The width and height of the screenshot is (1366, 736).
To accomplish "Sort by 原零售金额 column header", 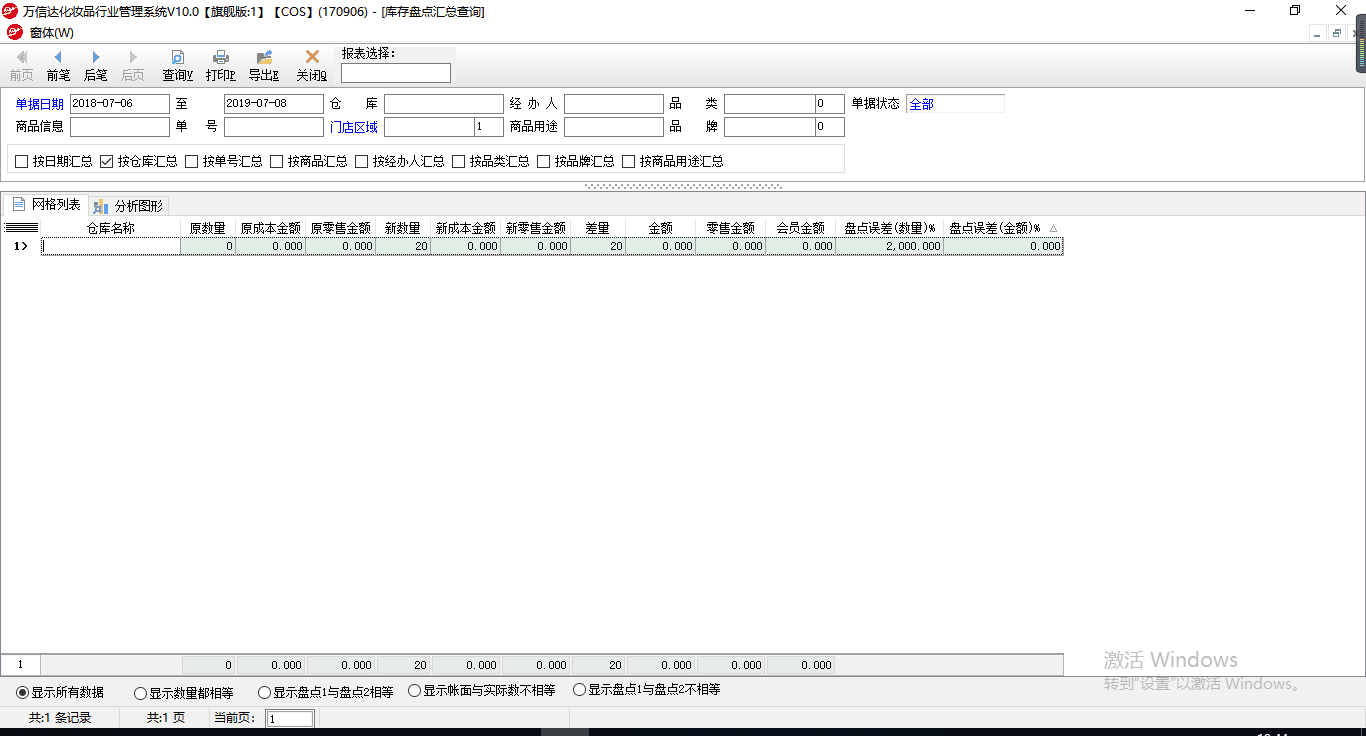I will pos(341,228).
